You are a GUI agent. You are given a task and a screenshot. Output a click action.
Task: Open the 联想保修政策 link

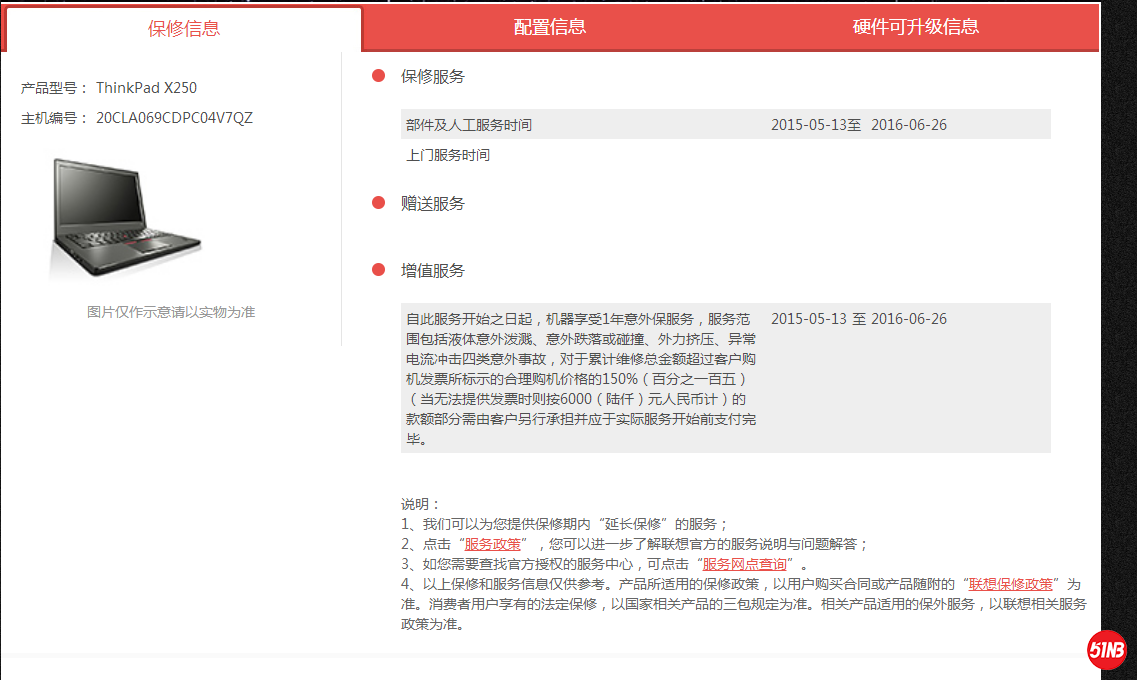(1010, 584)
